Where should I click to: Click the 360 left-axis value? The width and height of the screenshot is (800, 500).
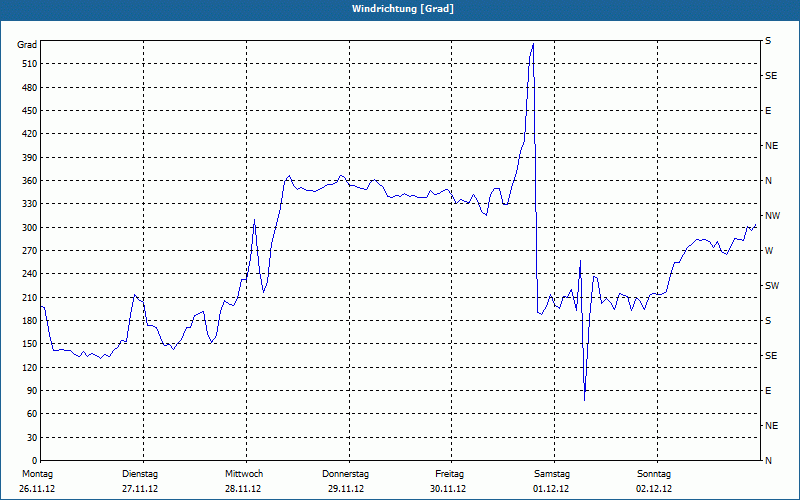tap(30, 181)
